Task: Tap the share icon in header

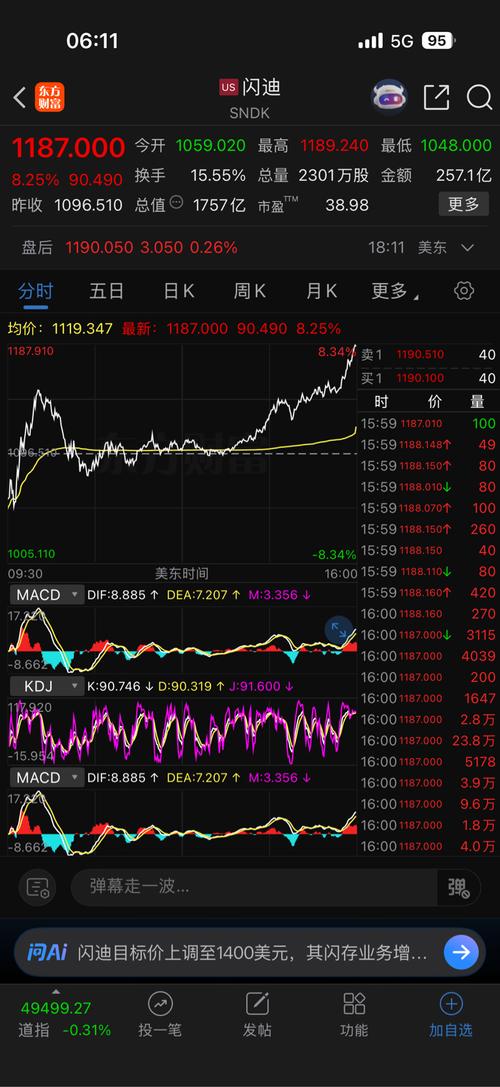Action: (x=436, y=97)
